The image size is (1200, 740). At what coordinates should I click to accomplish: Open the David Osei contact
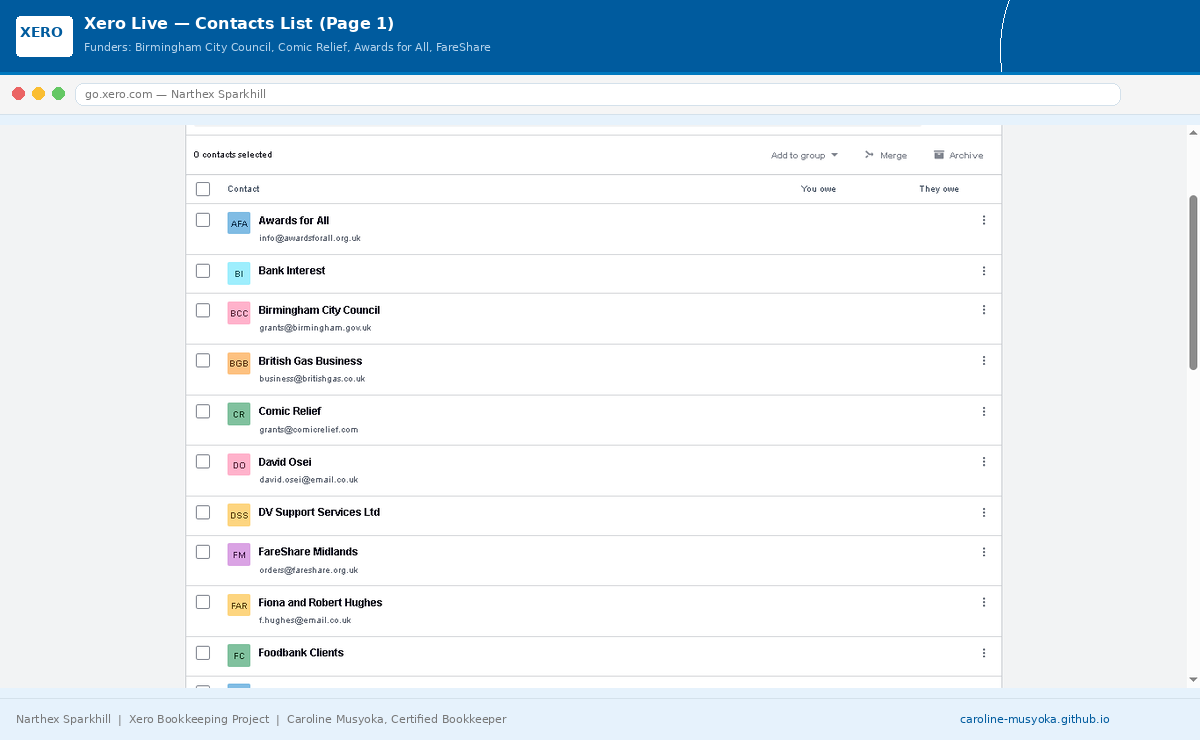pyautogui.click(x=284, y=462)
